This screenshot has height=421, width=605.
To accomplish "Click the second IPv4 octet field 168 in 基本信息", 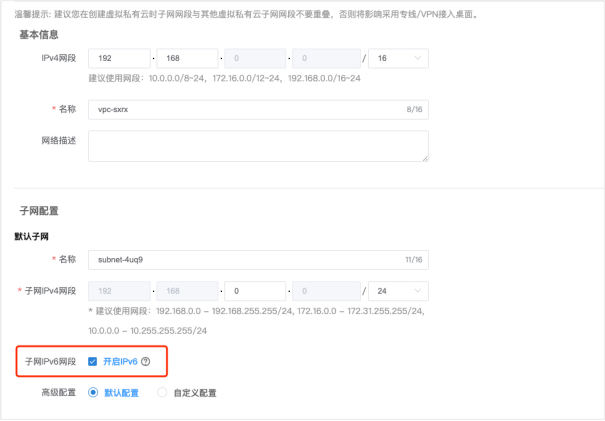I will tap(187, 59).
